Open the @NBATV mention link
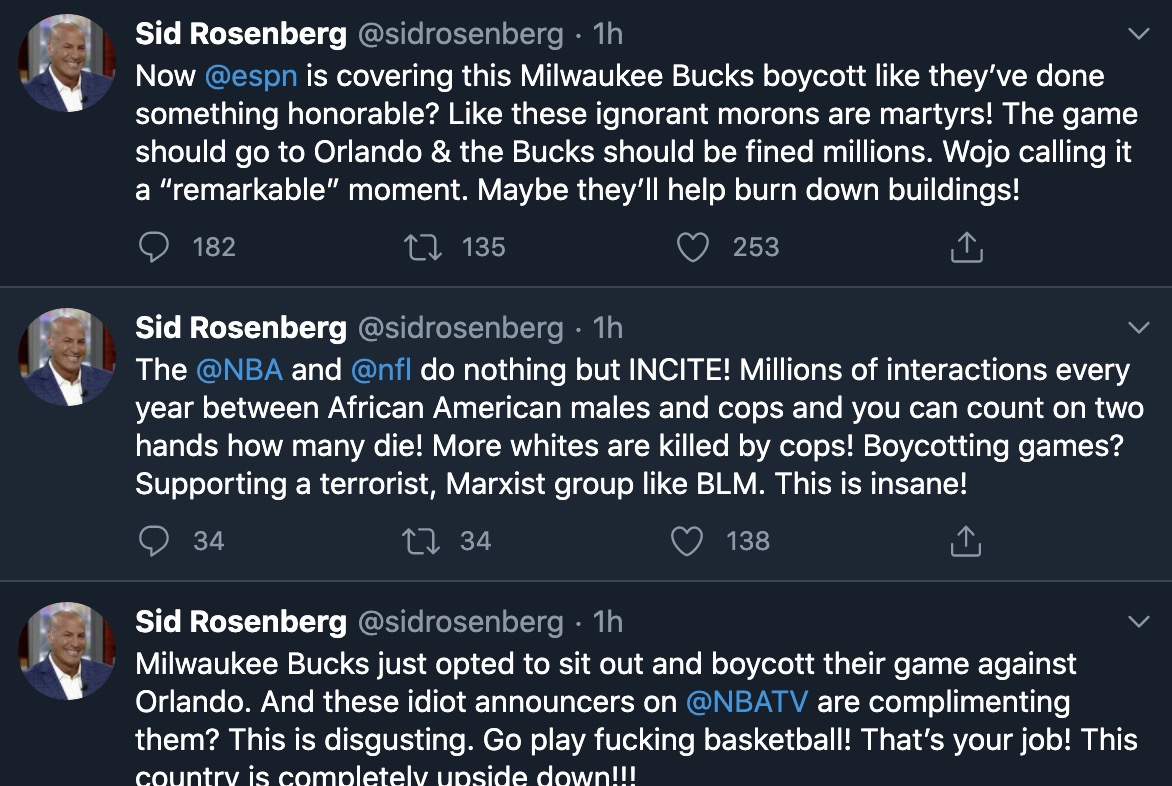 (750, 702)
